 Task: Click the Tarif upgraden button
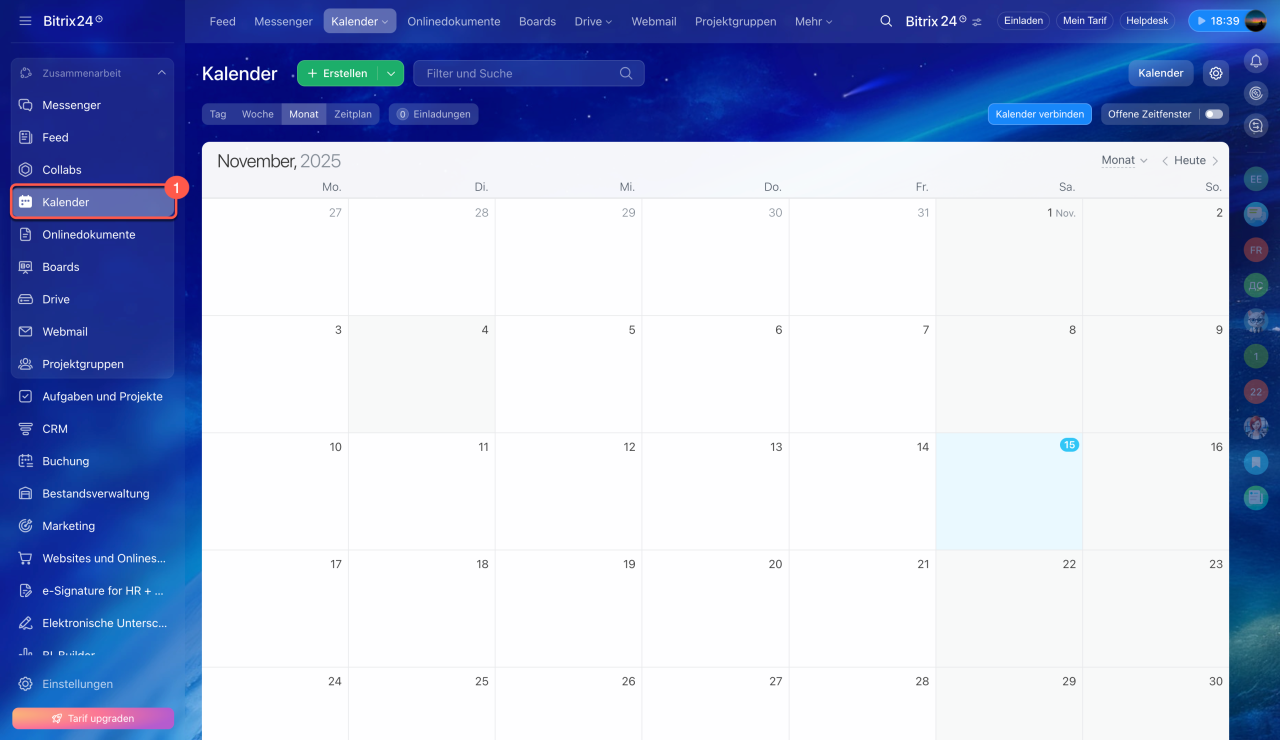tap(93, 718)
